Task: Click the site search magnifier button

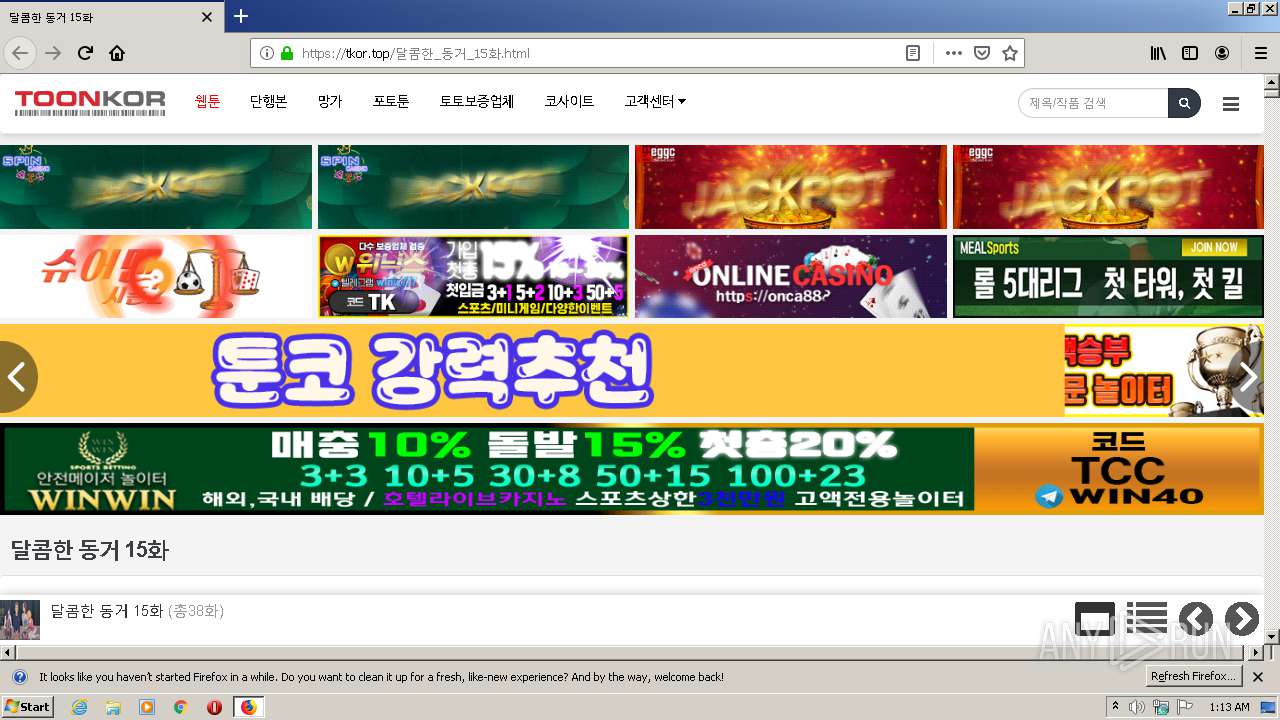Action: (1184, 103)
